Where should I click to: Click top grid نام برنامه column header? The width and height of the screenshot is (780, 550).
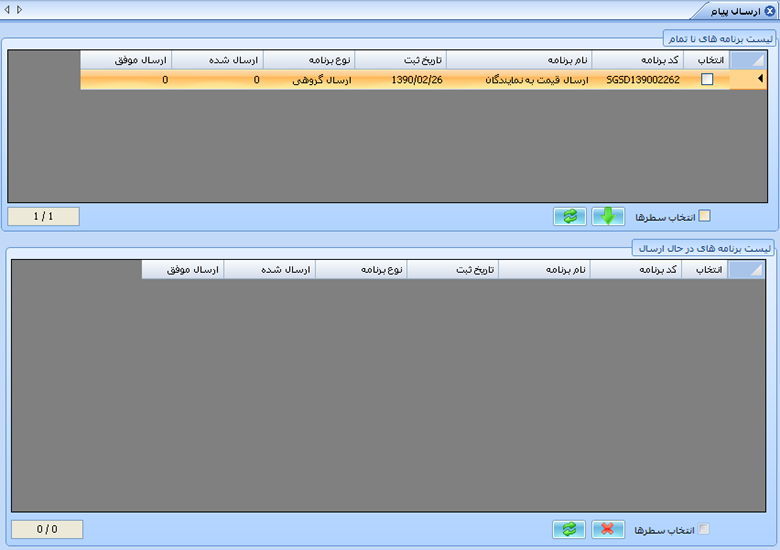coord(519,60)
